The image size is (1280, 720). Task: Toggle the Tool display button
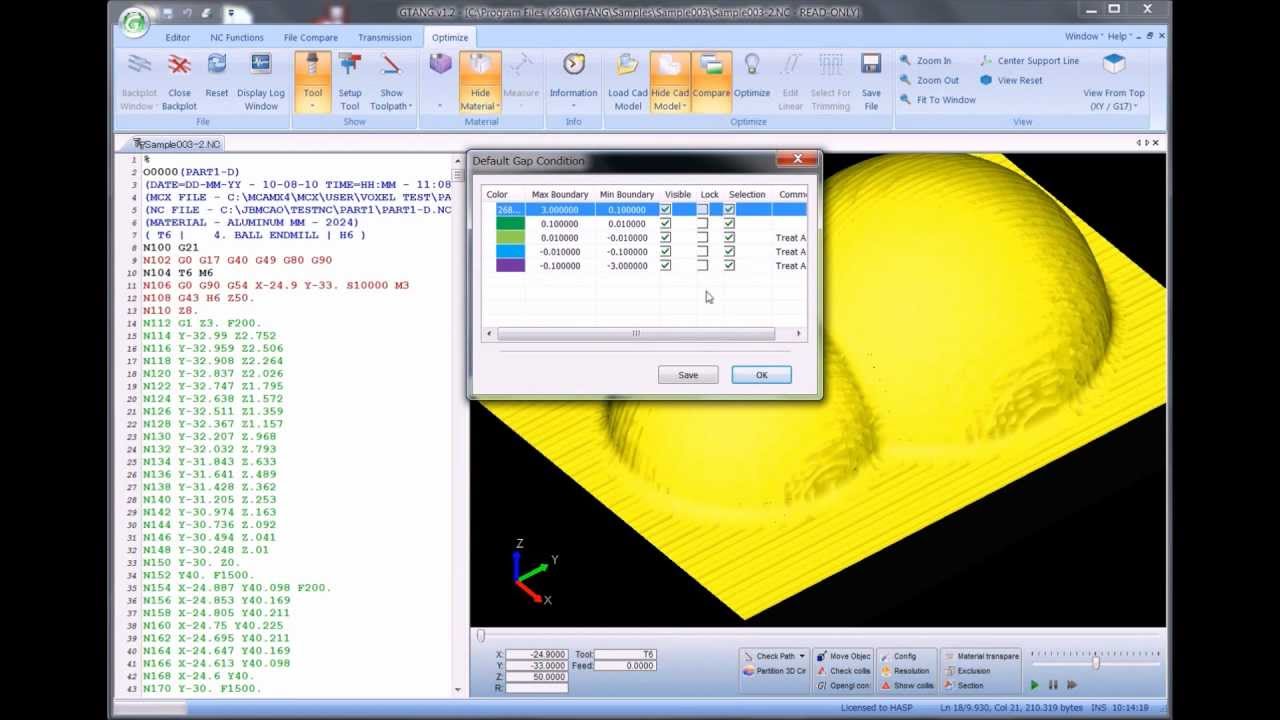(x=313, y=81)
